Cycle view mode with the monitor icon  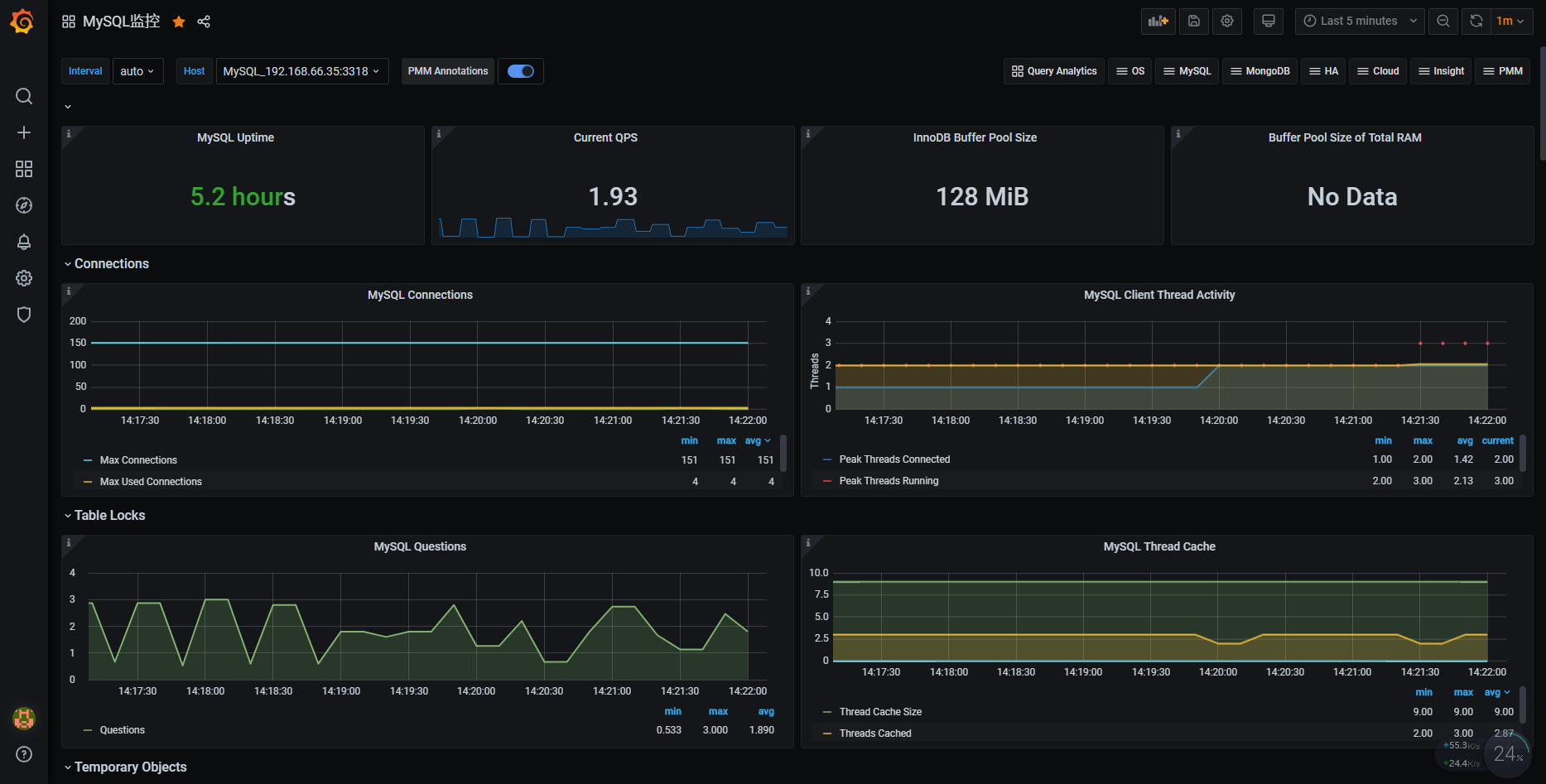[1268, 22]
